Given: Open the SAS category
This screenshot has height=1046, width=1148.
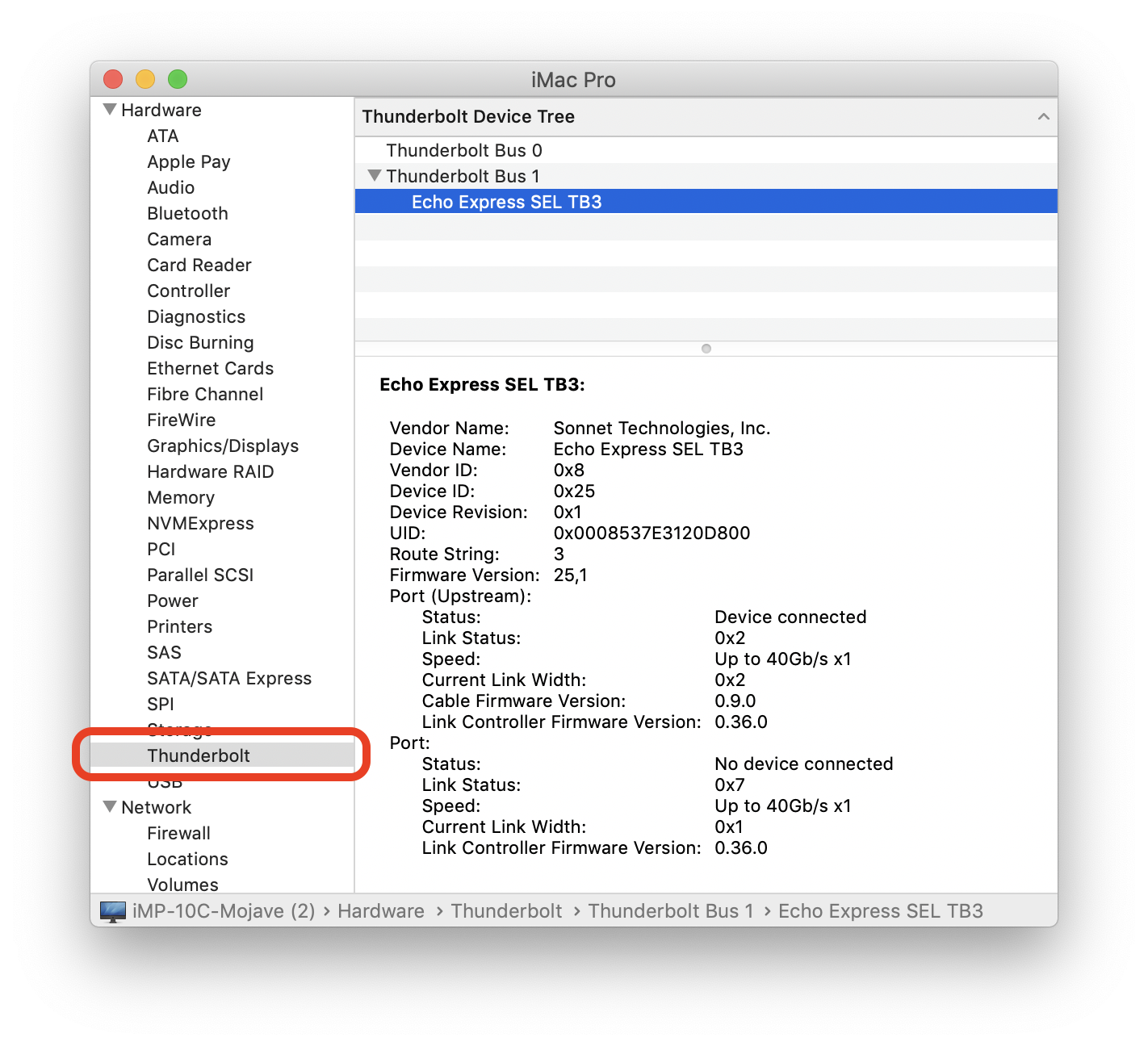Looking at the screenshot, I should pos(164,652).
